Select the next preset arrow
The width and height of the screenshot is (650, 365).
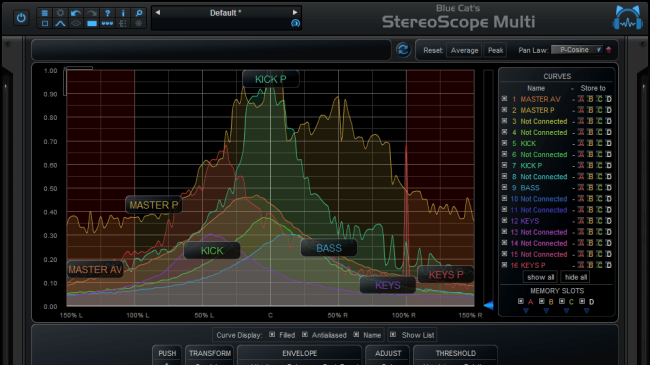[x=295, y=12]
